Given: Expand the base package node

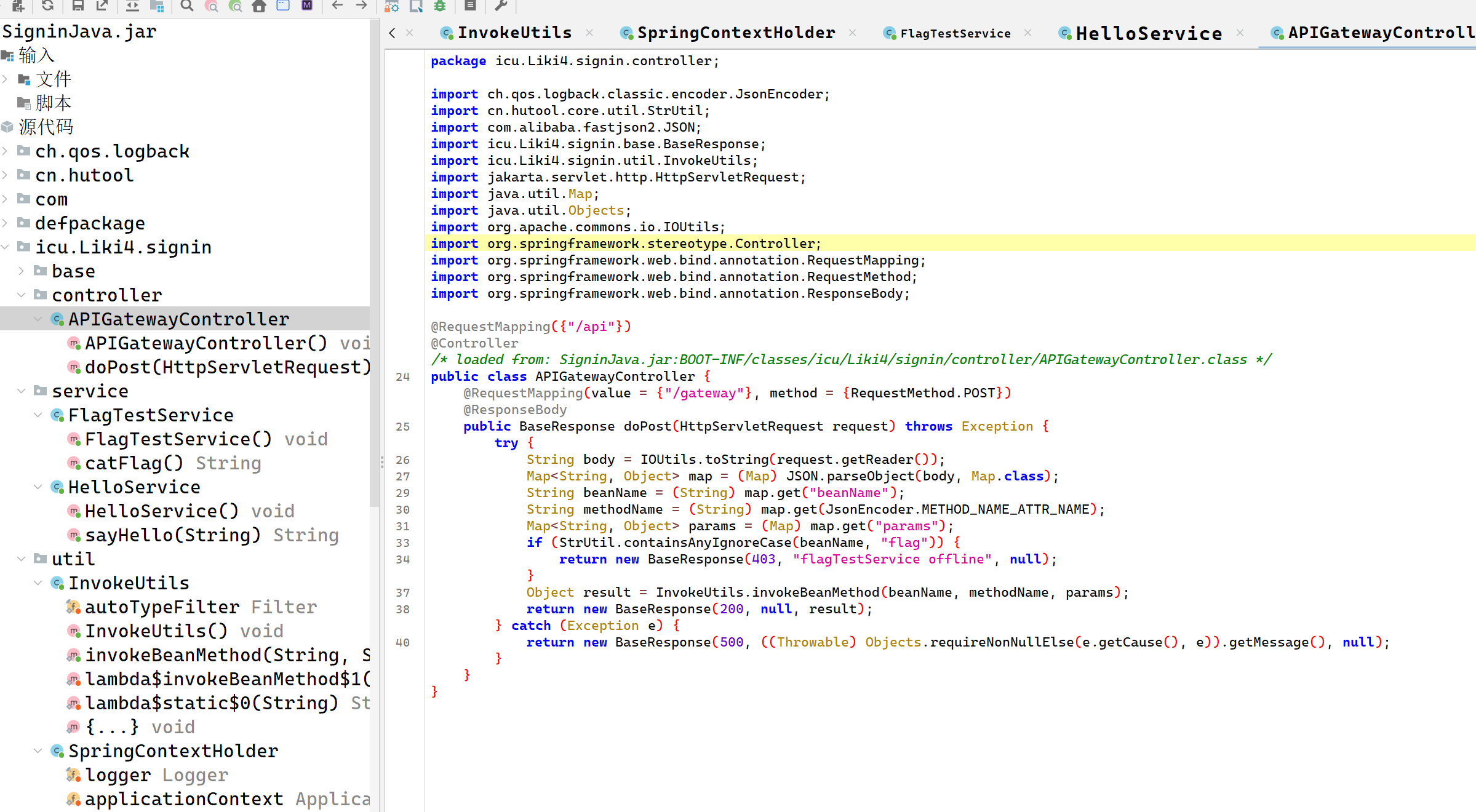Looking at the screenshot, I should pyautogui.click(x=22, y=271).
